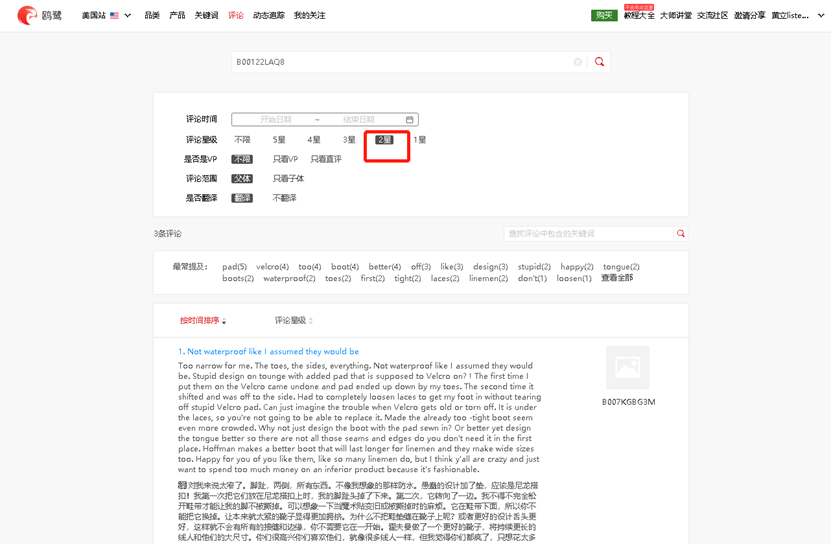Open the 教程大全 link
Viewport: 831px width, 544px height.
point(639,15)
